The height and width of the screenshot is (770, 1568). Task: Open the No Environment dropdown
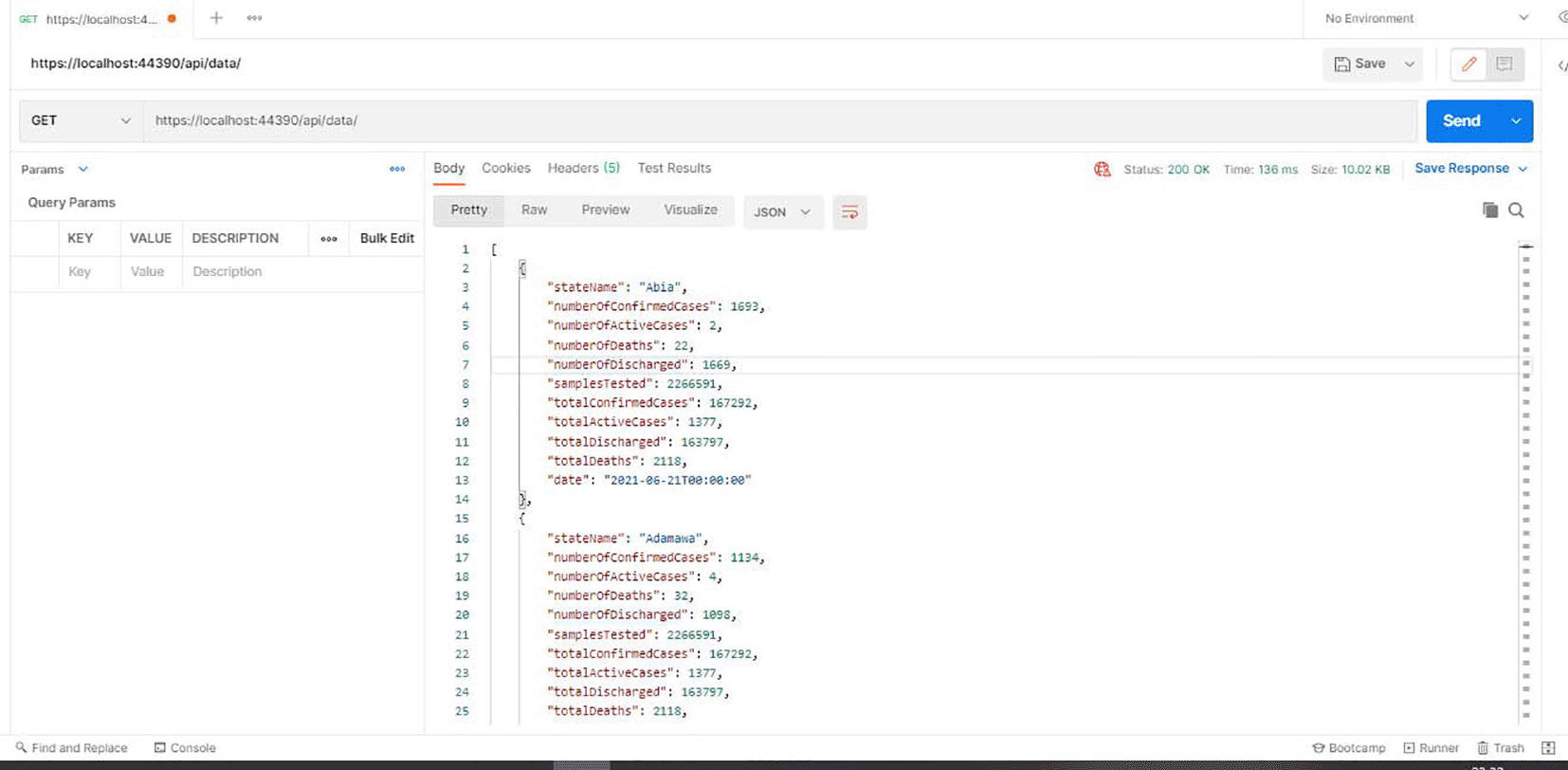[1426, 18]
